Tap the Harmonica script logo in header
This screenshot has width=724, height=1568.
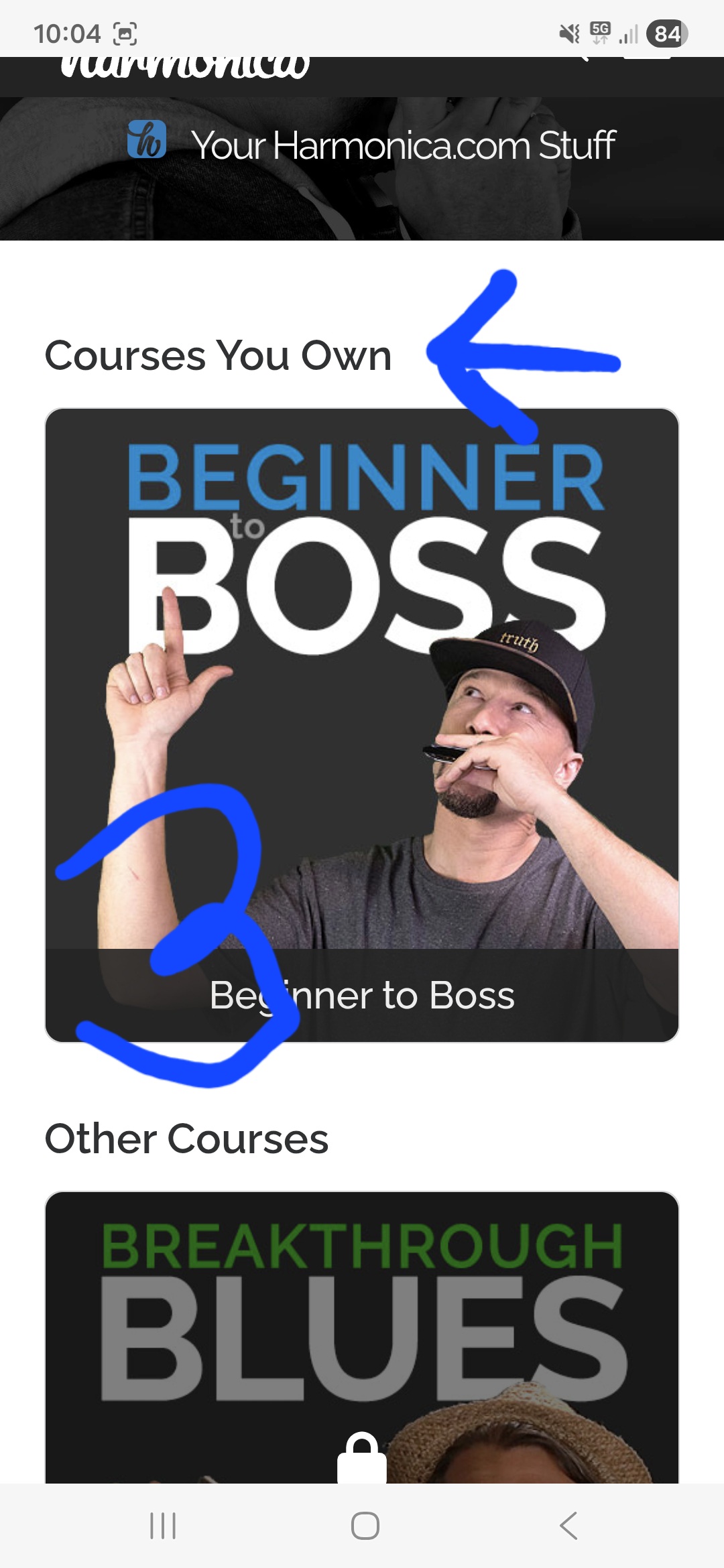185,67
